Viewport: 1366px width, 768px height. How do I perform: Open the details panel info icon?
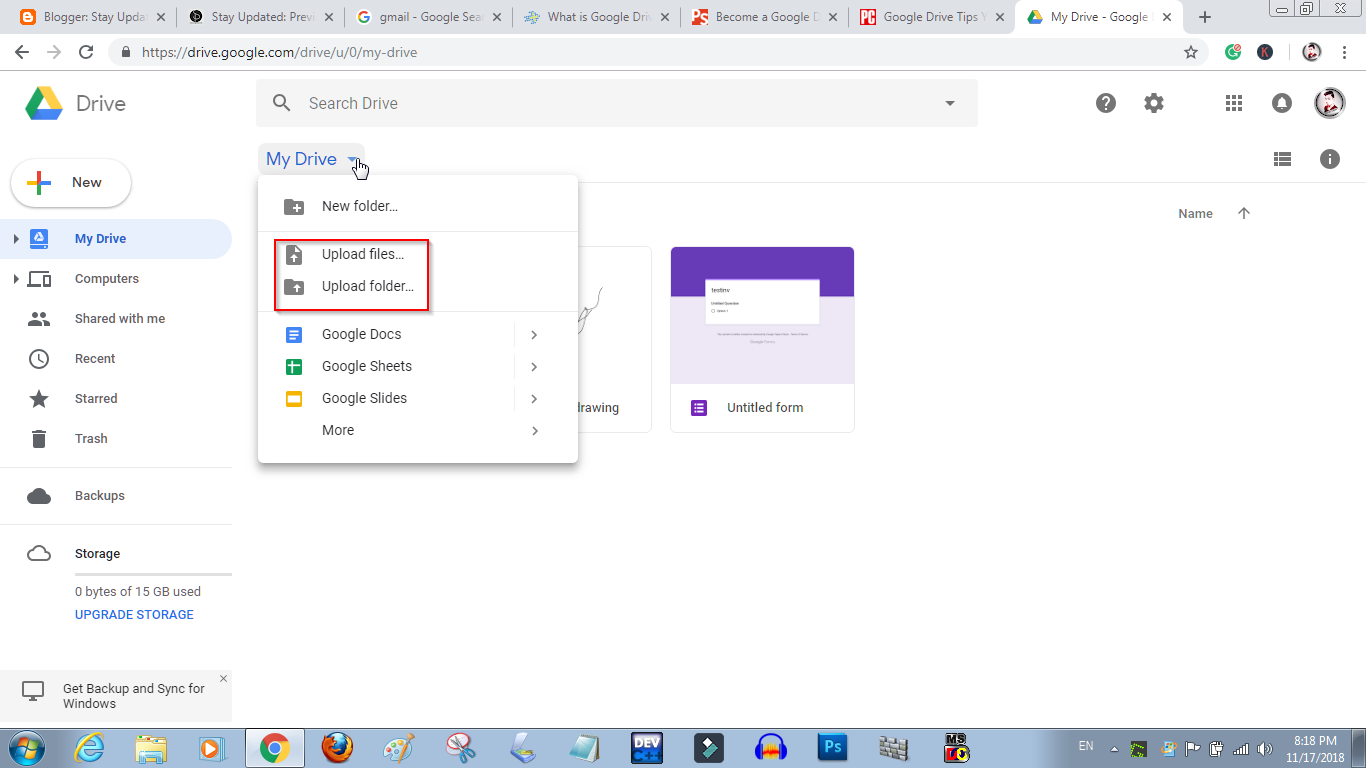click(x=1329, y=158)
